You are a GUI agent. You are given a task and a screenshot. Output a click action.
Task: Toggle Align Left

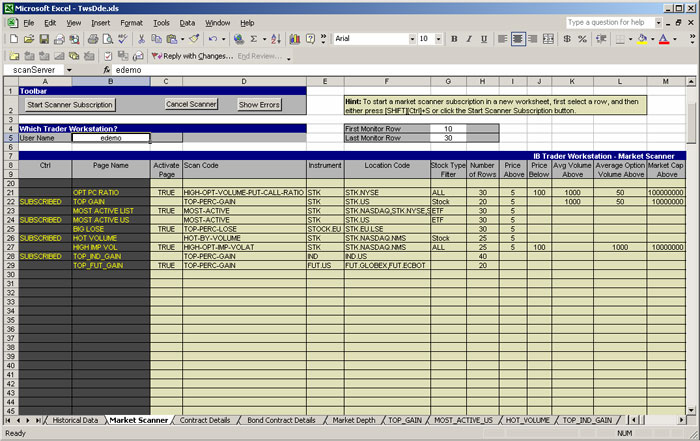pos(503,39)
